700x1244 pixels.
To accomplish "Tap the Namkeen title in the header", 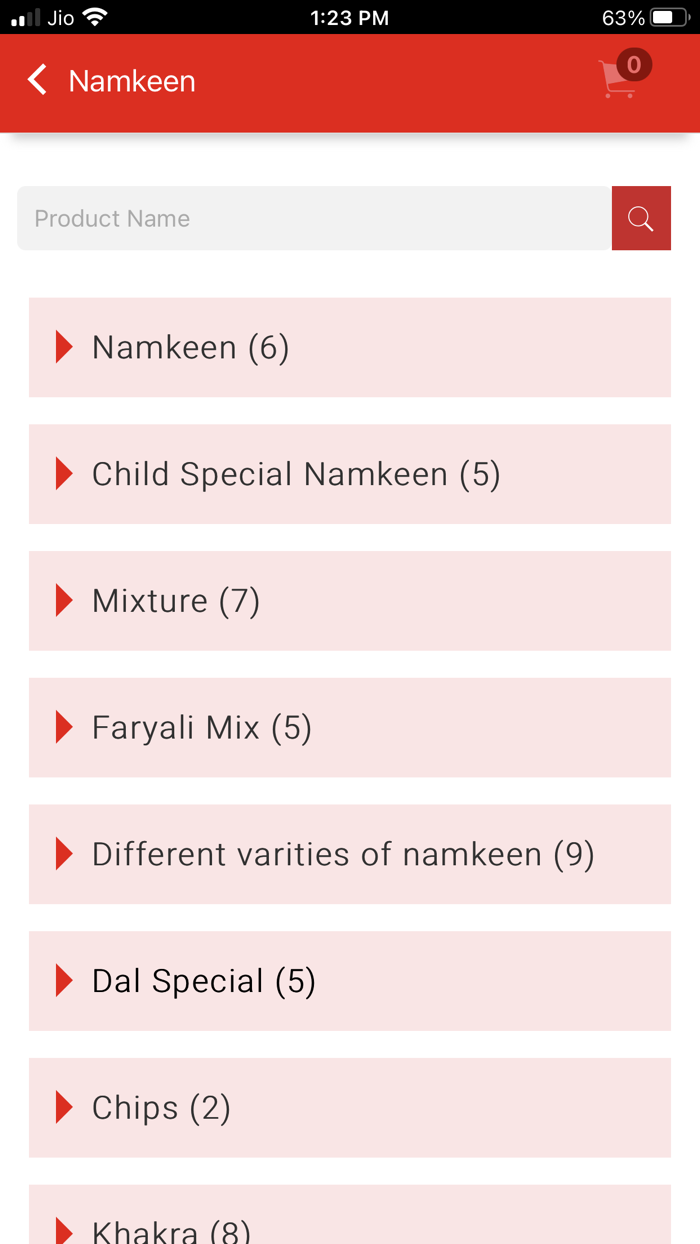I will tap(131, 80).
